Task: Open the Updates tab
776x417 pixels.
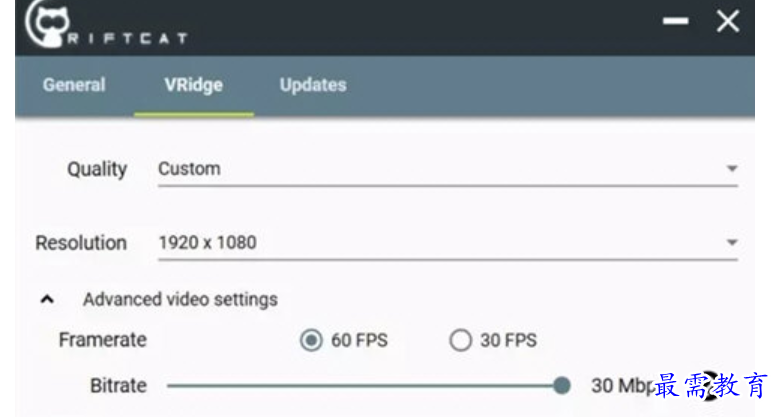Action: coord(313,85)
